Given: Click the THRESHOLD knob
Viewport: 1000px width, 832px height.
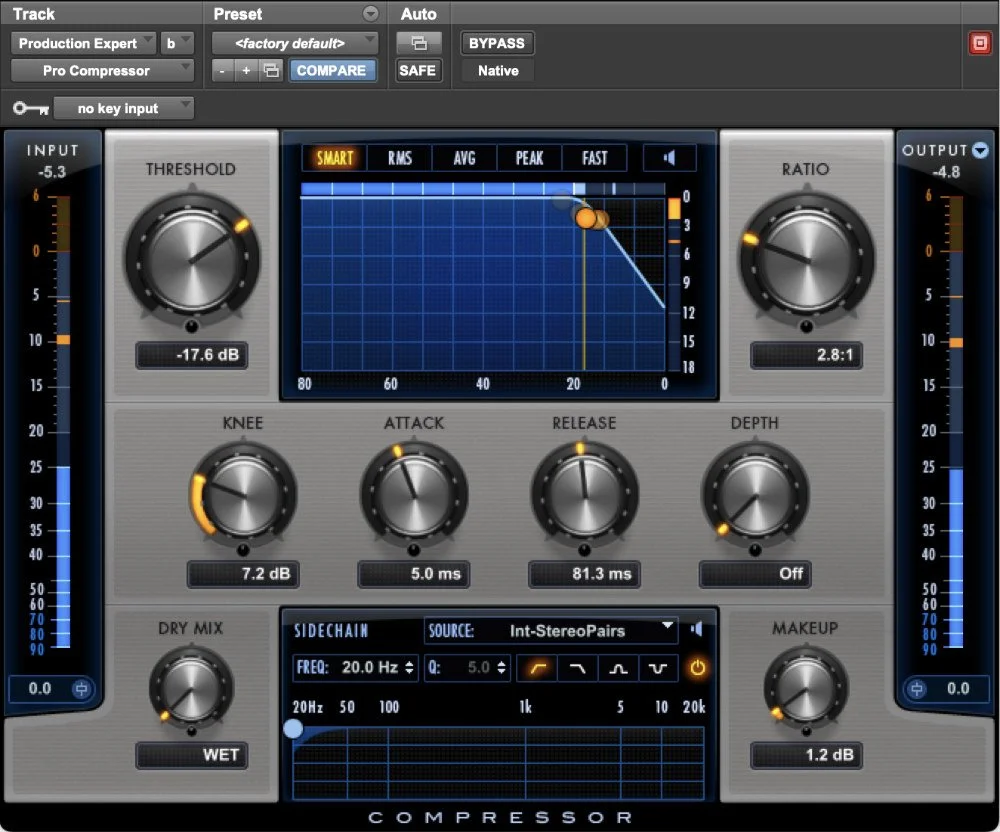Looking at the screenshot, I should pos(191,260).
